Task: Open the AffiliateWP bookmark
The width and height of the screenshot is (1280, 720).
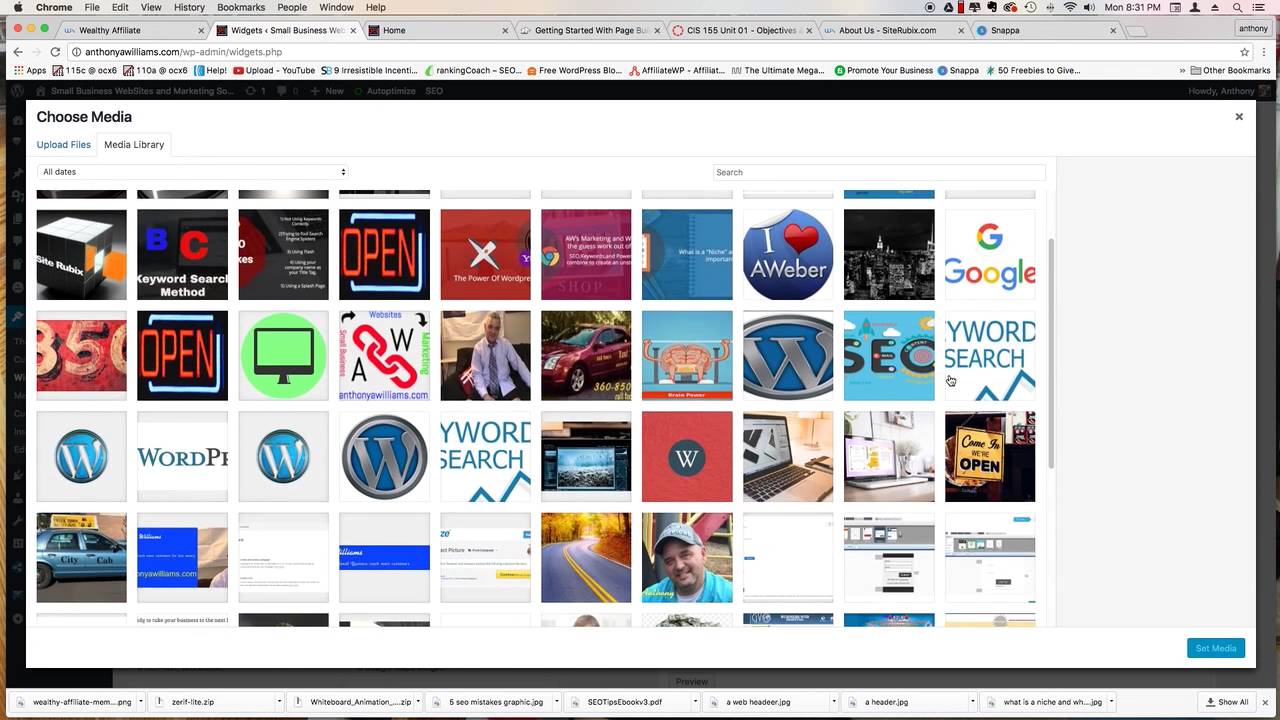Action: tap(677, 71)
